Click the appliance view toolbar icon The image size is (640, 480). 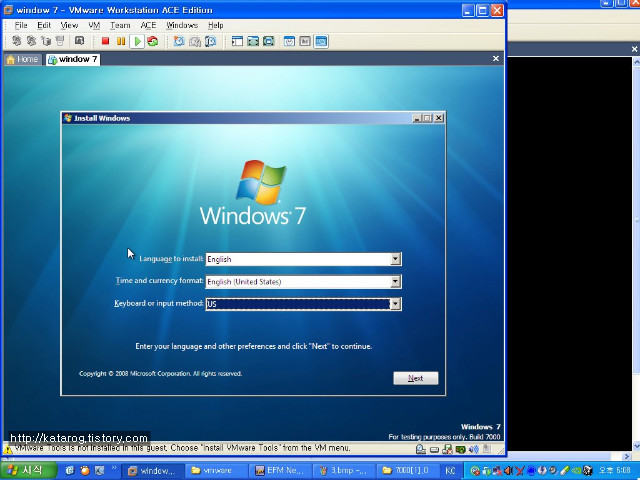pyautogui.click(x=305, y=41)
